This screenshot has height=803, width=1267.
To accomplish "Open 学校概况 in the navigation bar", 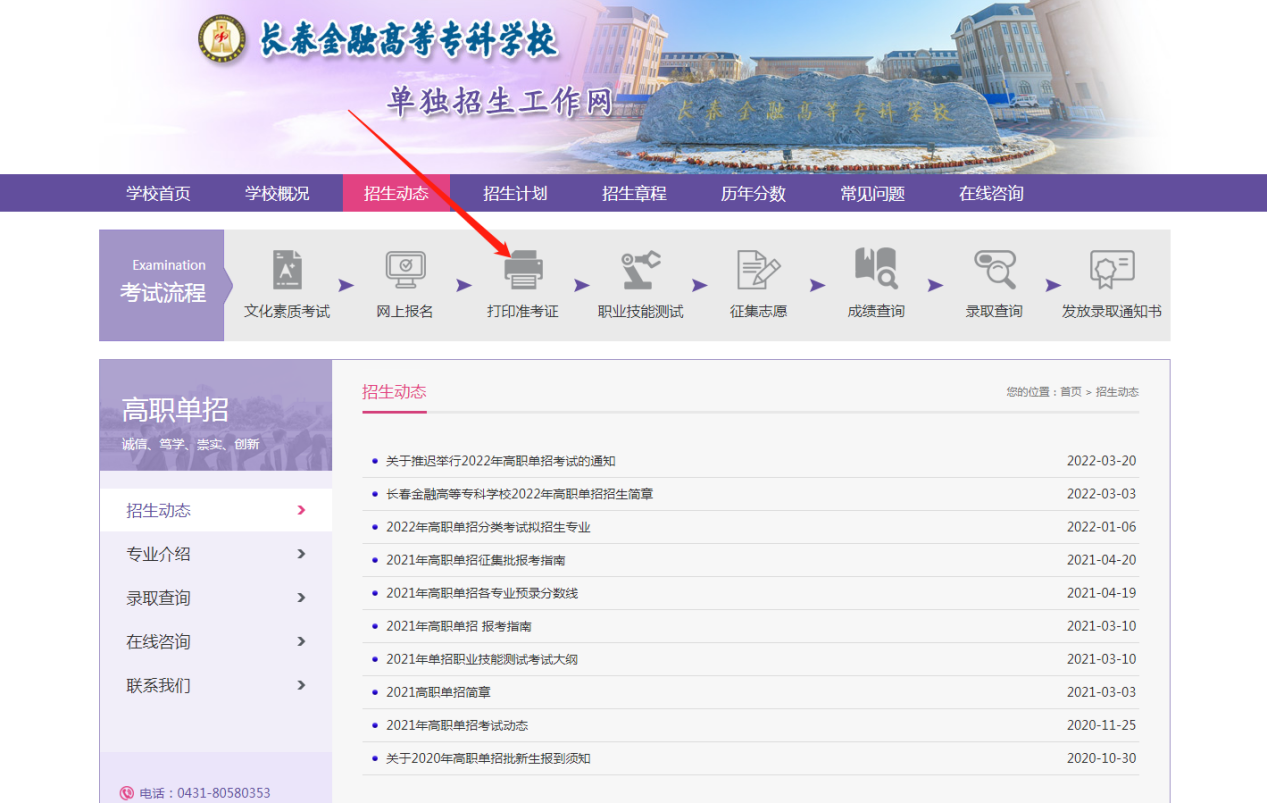I will pyautogui.click(x=277, y=194).
